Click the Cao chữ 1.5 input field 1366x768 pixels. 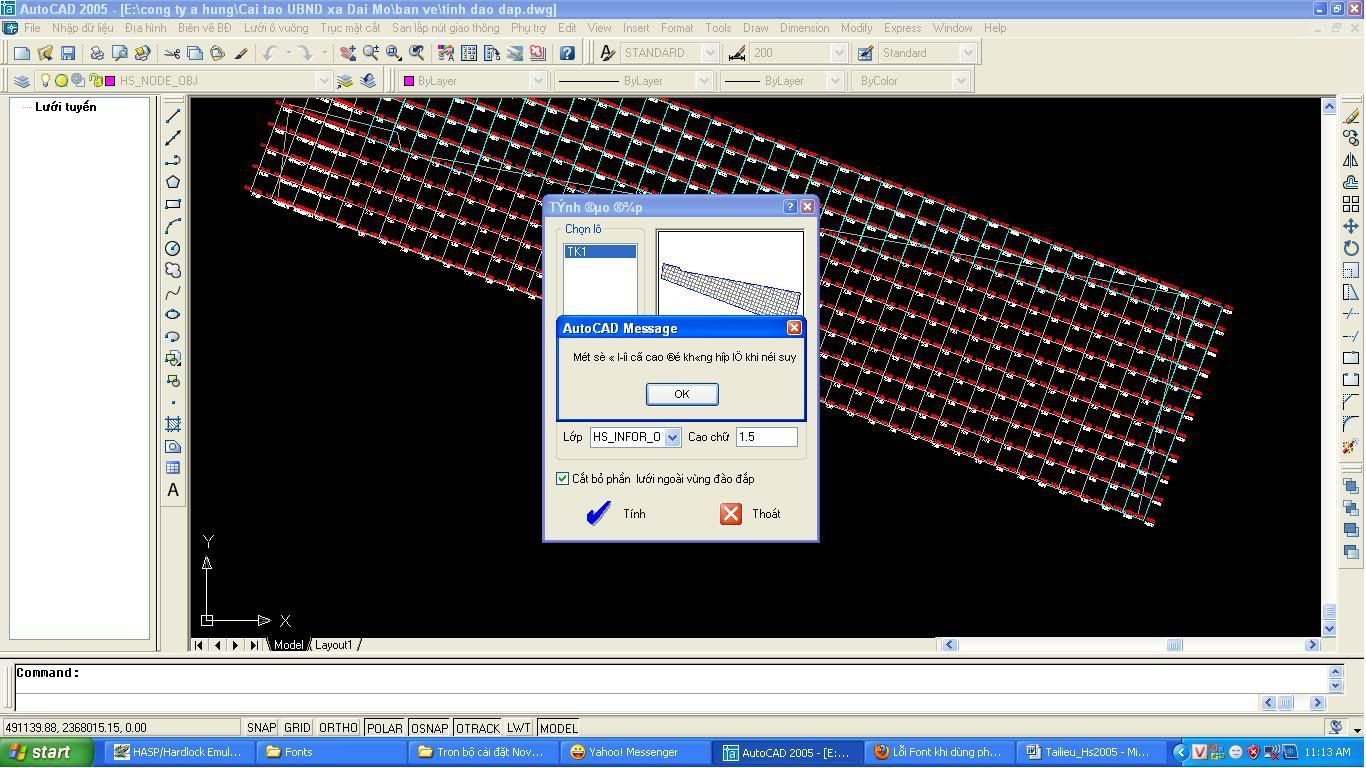[767, 437]
